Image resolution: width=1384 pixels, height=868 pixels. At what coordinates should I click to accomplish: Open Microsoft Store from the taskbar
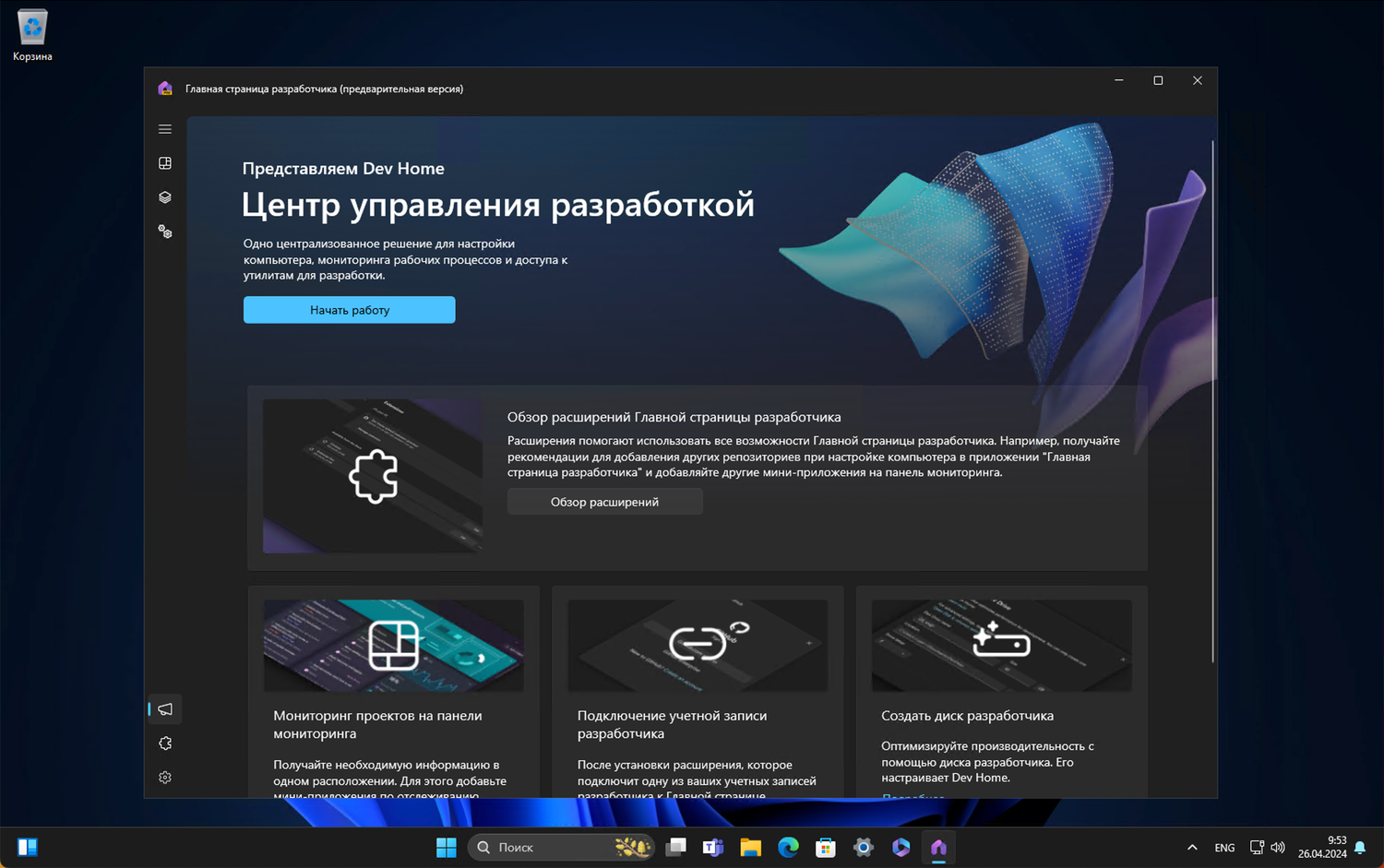click(826, 847)
